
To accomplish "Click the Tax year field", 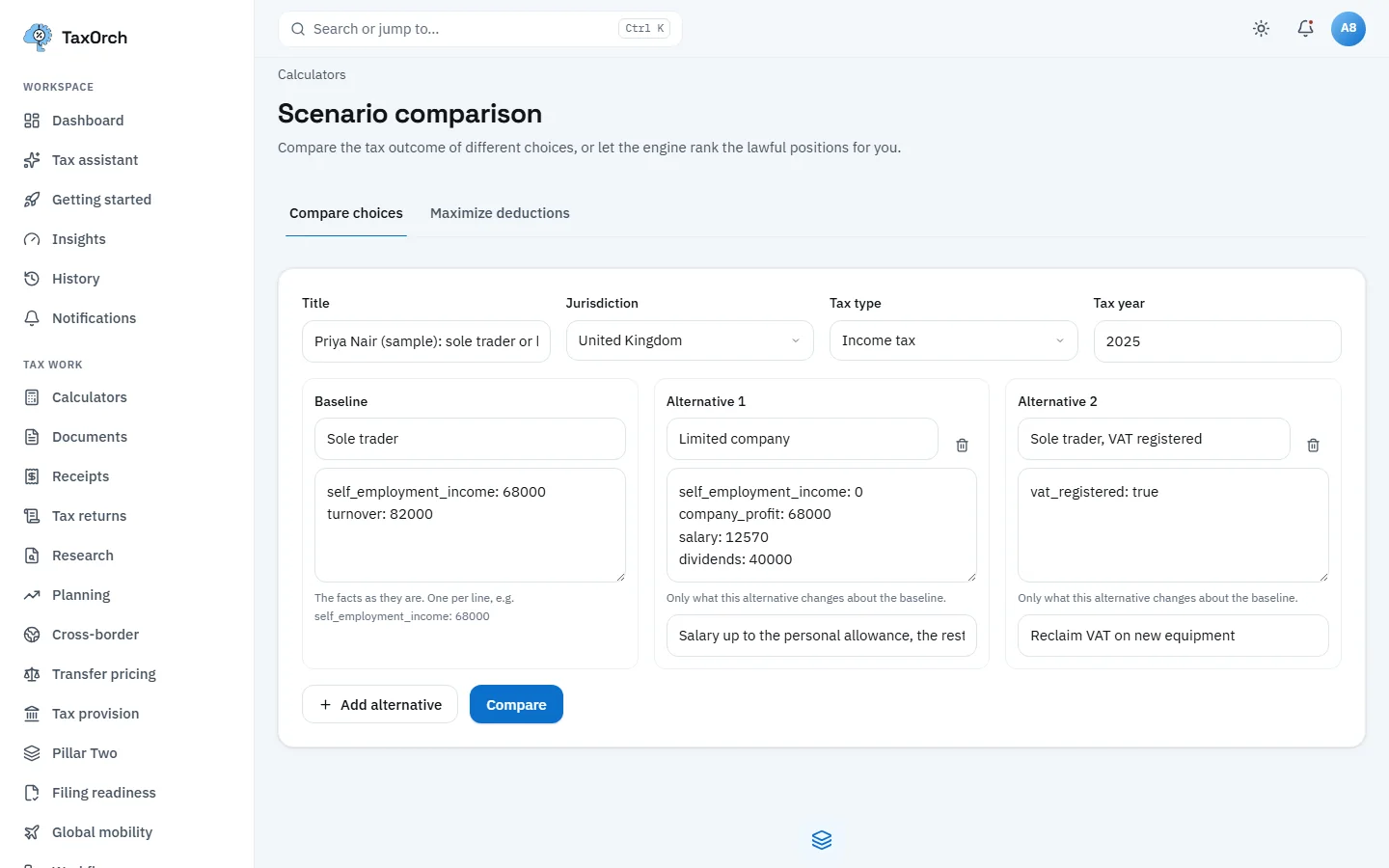I will point(1217,341).
